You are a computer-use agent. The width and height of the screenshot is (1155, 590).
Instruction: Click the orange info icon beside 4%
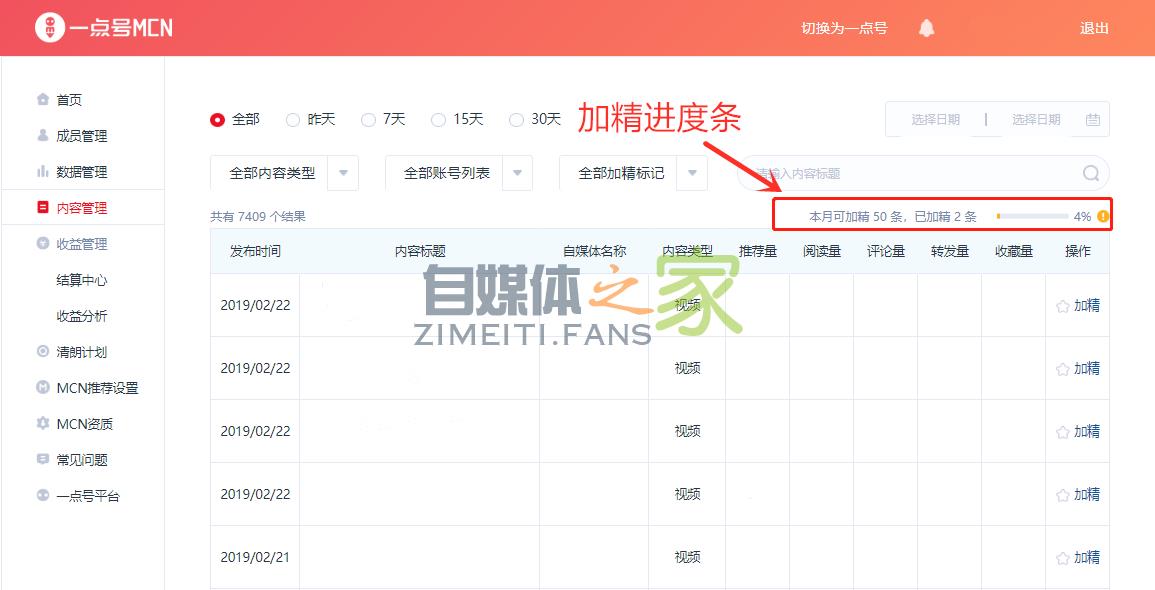click(1103, 216)
